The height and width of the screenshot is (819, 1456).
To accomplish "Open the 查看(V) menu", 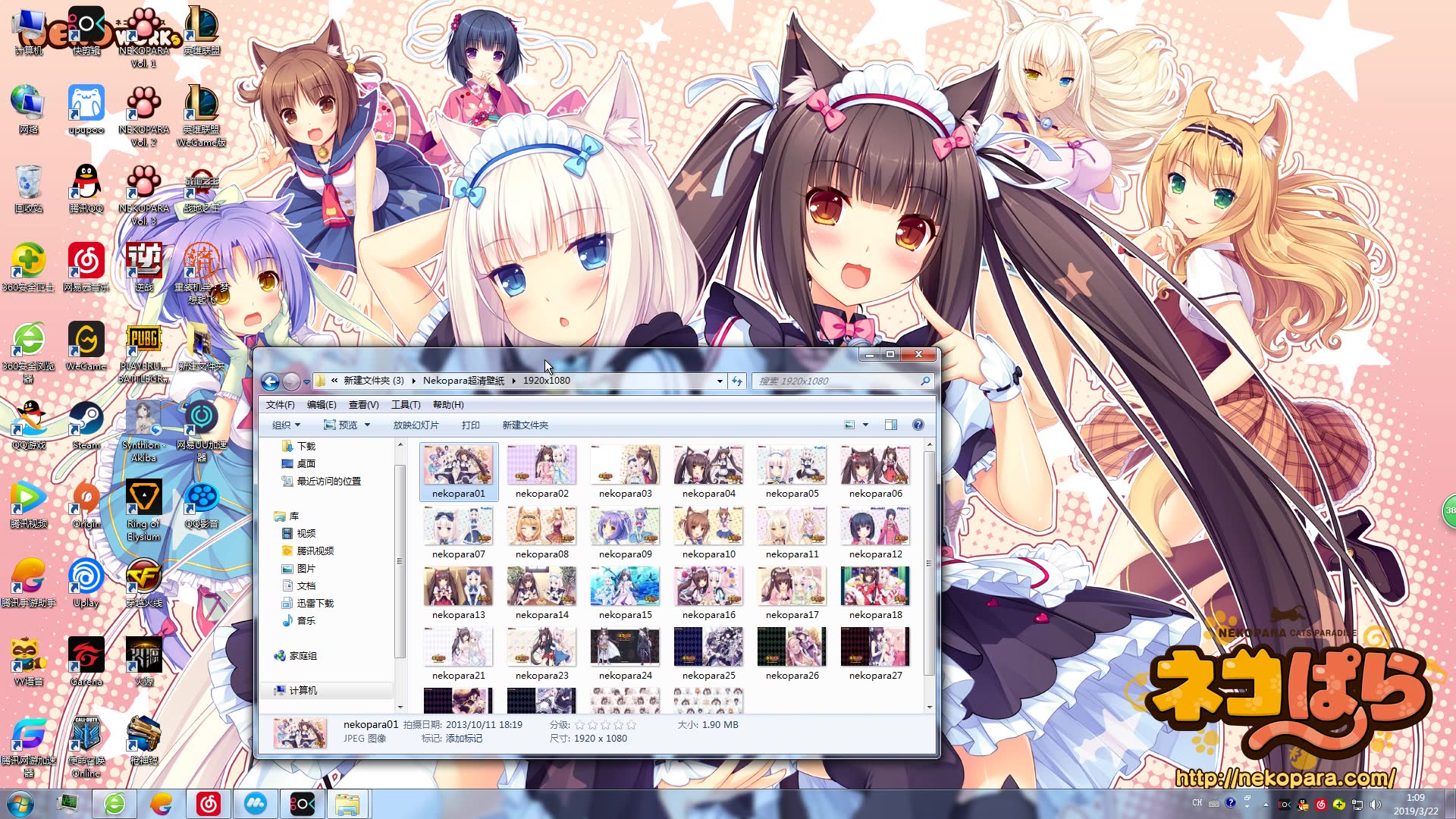I will [x=363, y=404].
